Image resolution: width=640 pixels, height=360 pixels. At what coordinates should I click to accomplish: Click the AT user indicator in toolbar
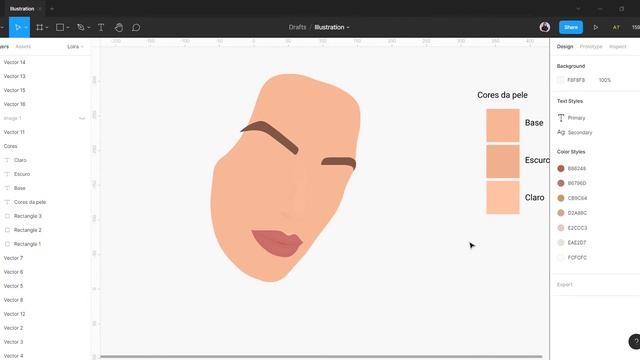pos(616,27)
